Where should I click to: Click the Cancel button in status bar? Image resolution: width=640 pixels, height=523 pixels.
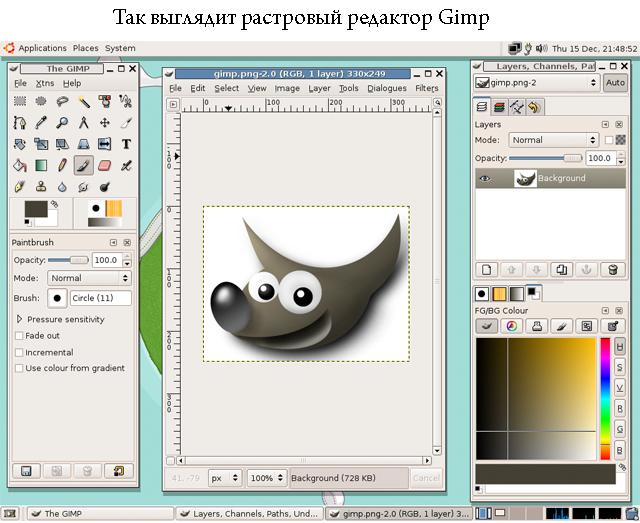tap(426, 478)
